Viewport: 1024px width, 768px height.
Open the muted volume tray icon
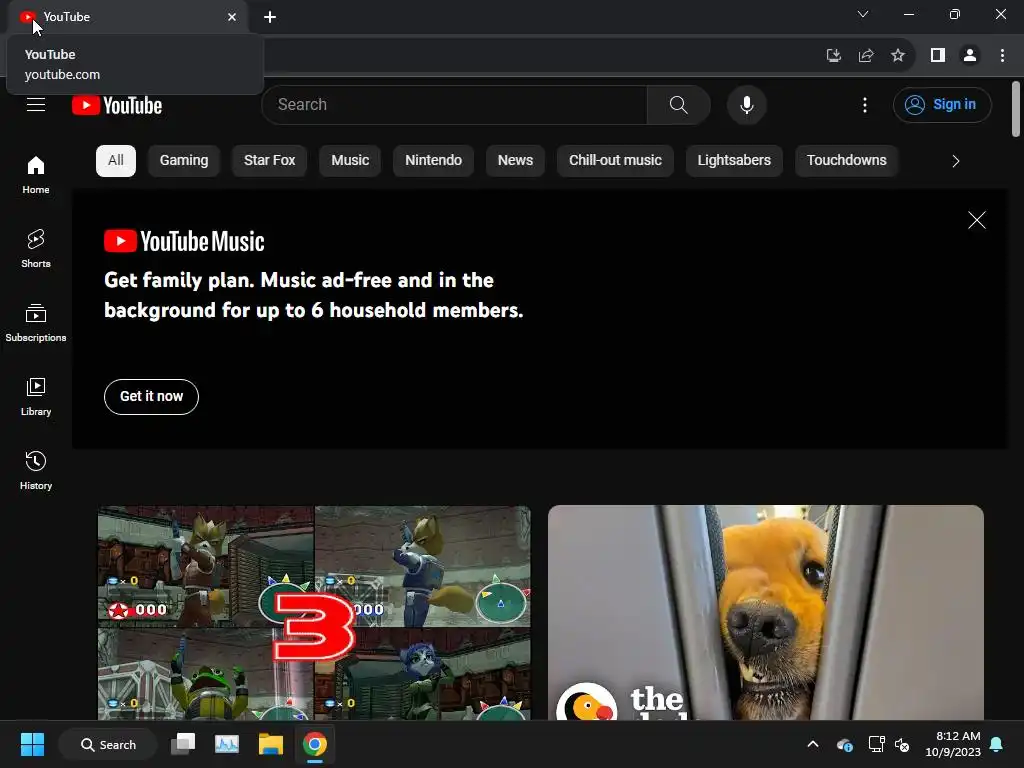[902, 744]
